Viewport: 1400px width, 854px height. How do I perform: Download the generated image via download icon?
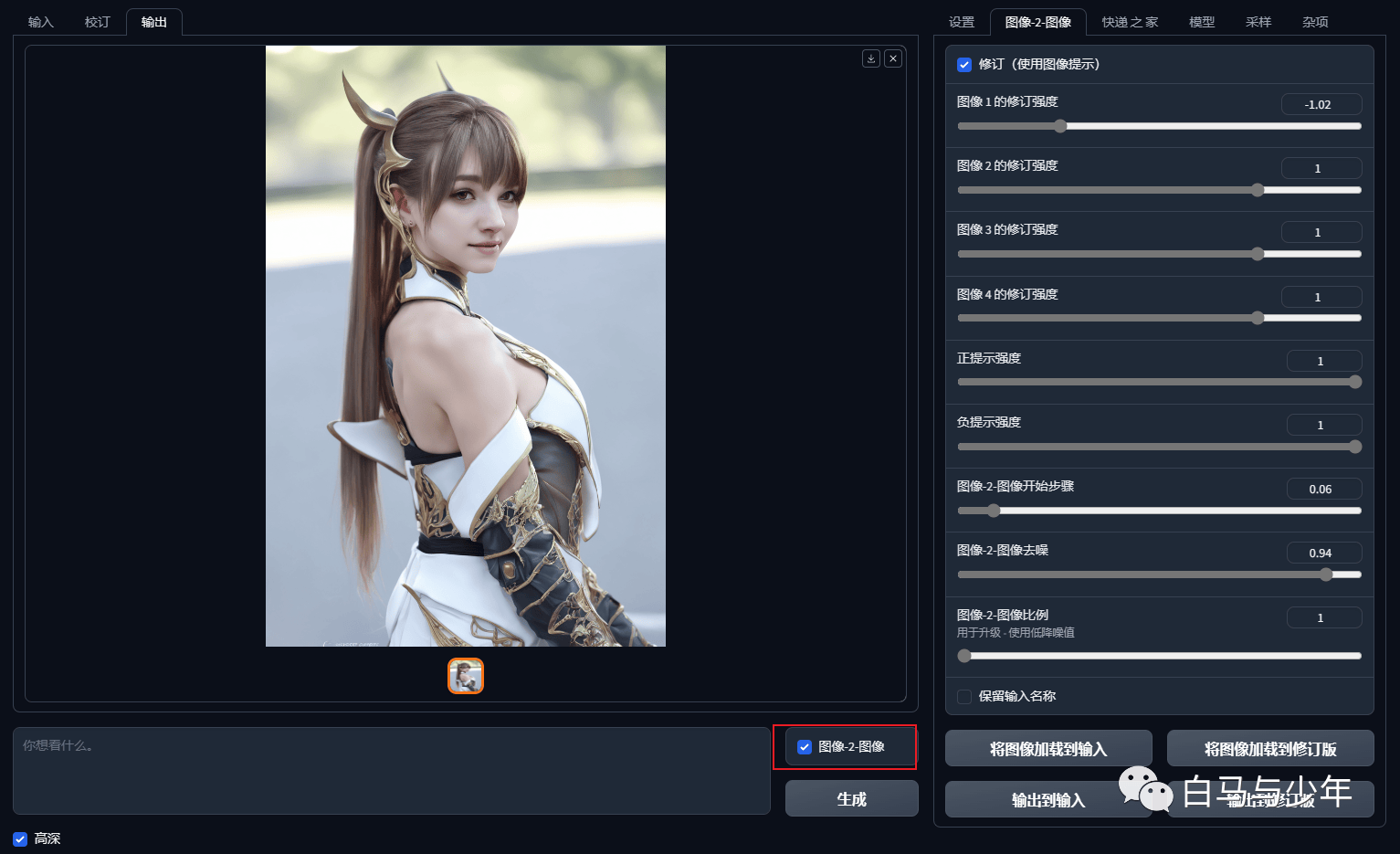pos(871,58)
